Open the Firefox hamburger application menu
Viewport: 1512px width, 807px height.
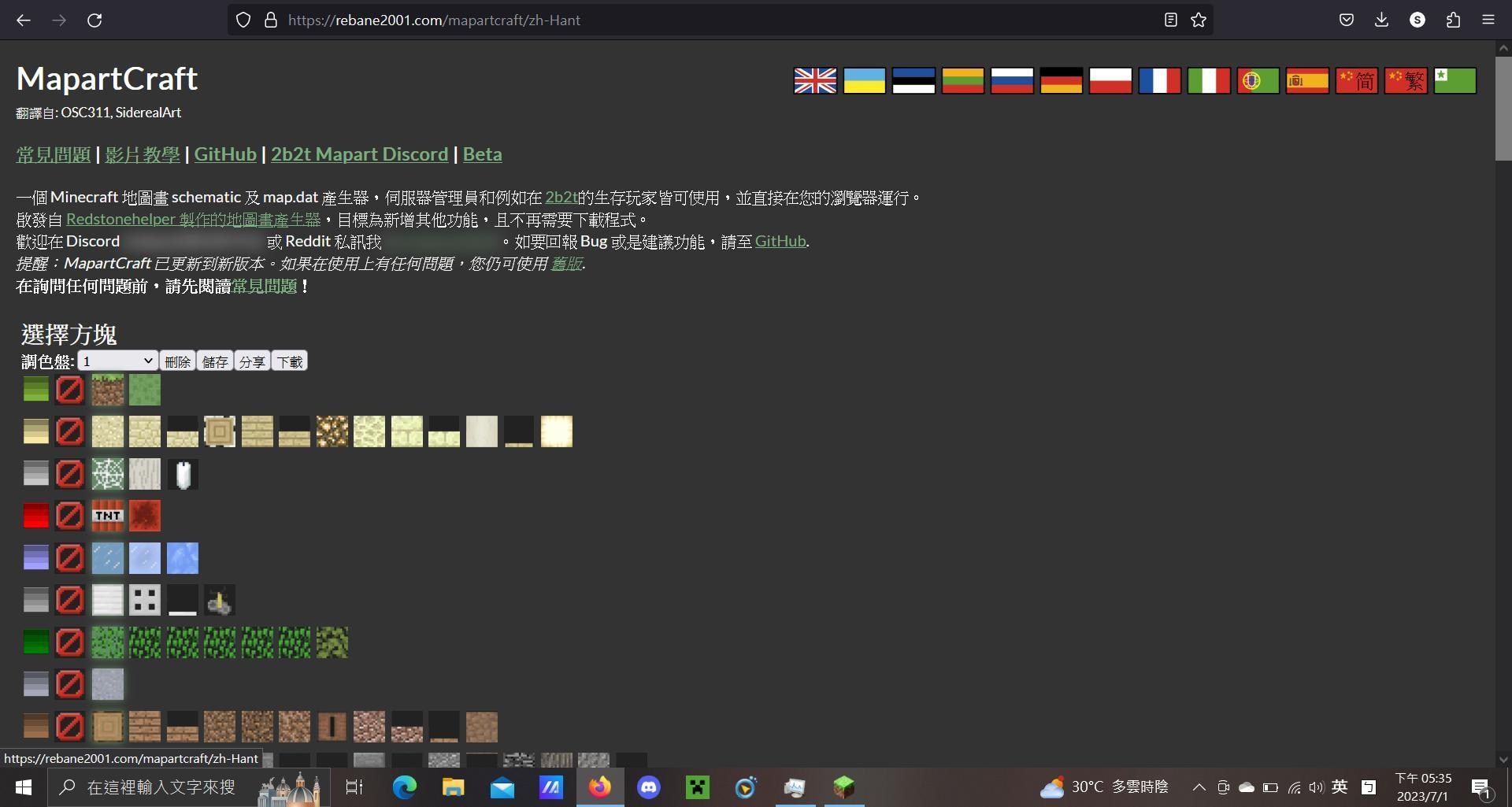(1488, 20)
